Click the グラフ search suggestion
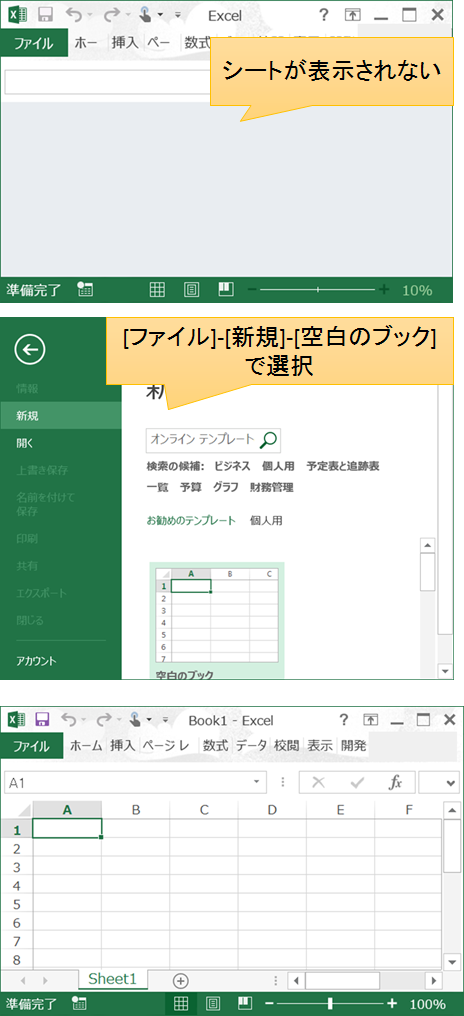 [x=226, y=488]
